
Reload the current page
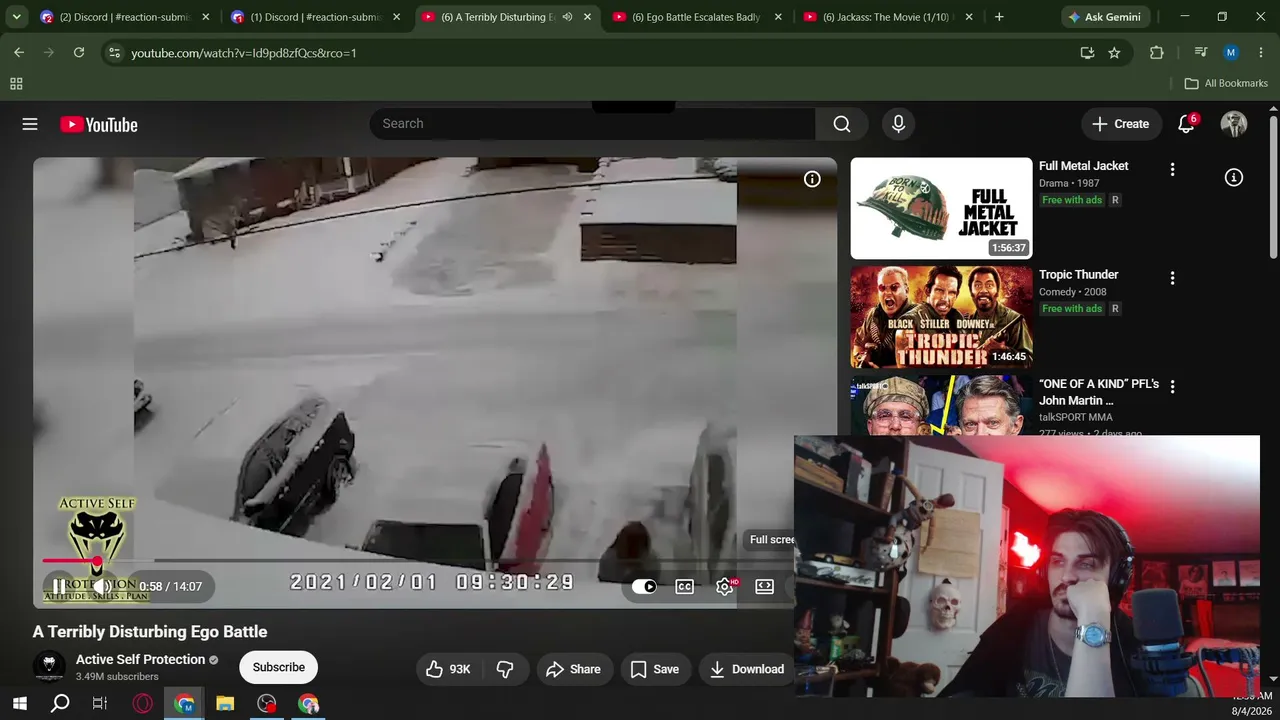coord(79,53)
